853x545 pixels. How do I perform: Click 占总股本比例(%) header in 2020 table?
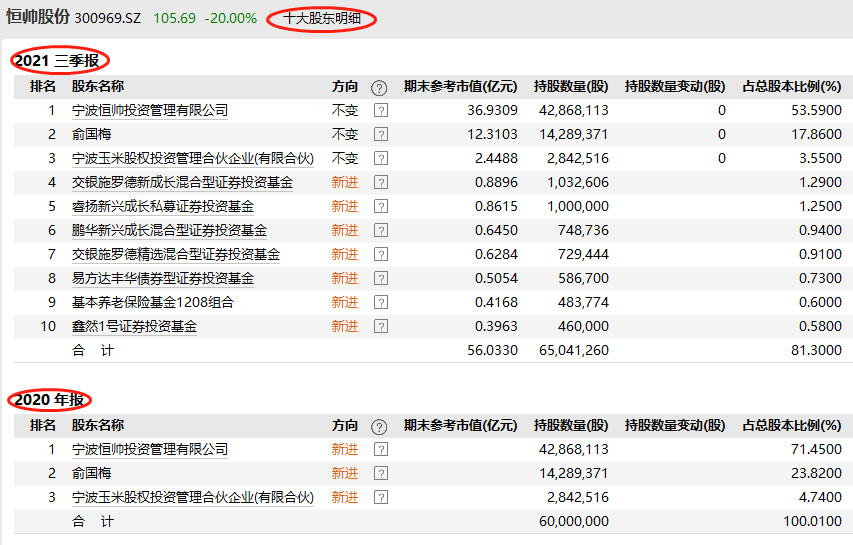[x=792, y=425]
